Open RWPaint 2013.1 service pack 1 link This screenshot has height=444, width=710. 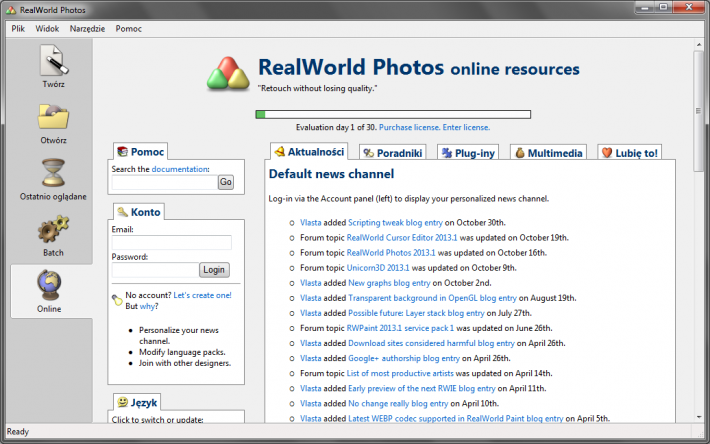coord(400,328)
